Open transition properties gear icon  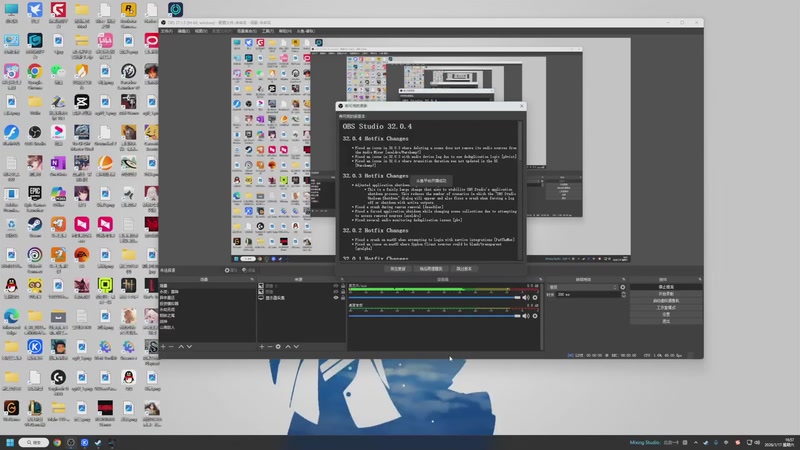pos(622,287)
